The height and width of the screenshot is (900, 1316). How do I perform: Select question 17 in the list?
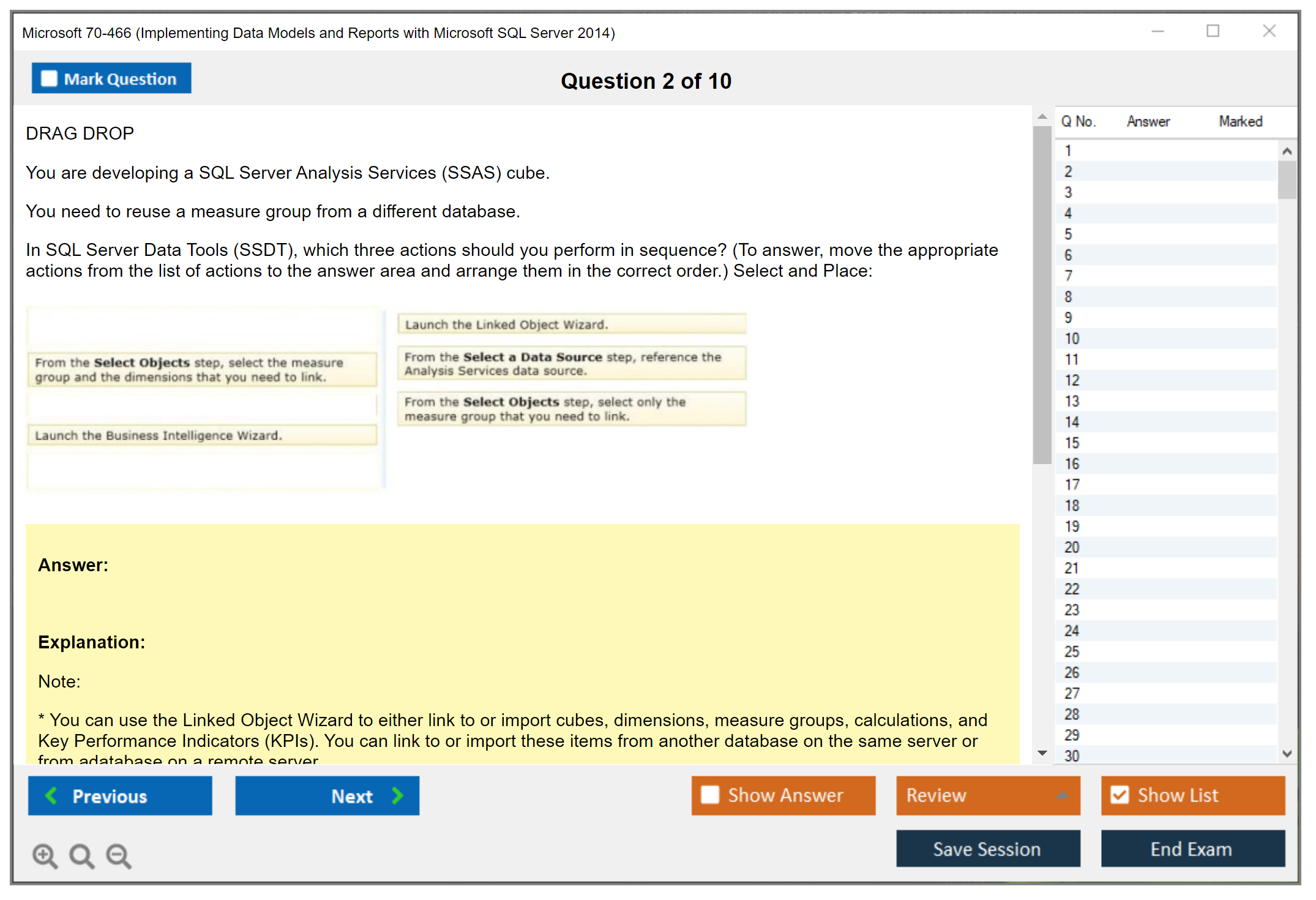[x=1071, y=484]
